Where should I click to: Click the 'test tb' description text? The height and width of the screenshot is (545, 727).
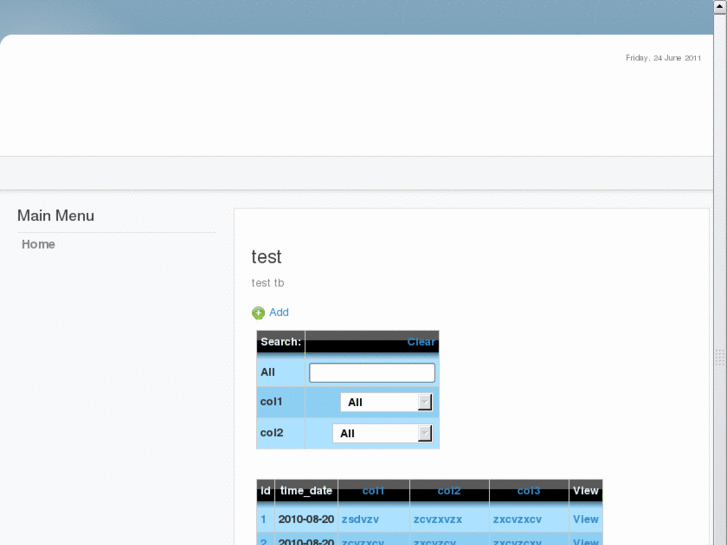pyautogui.click(x=268, y=283)
